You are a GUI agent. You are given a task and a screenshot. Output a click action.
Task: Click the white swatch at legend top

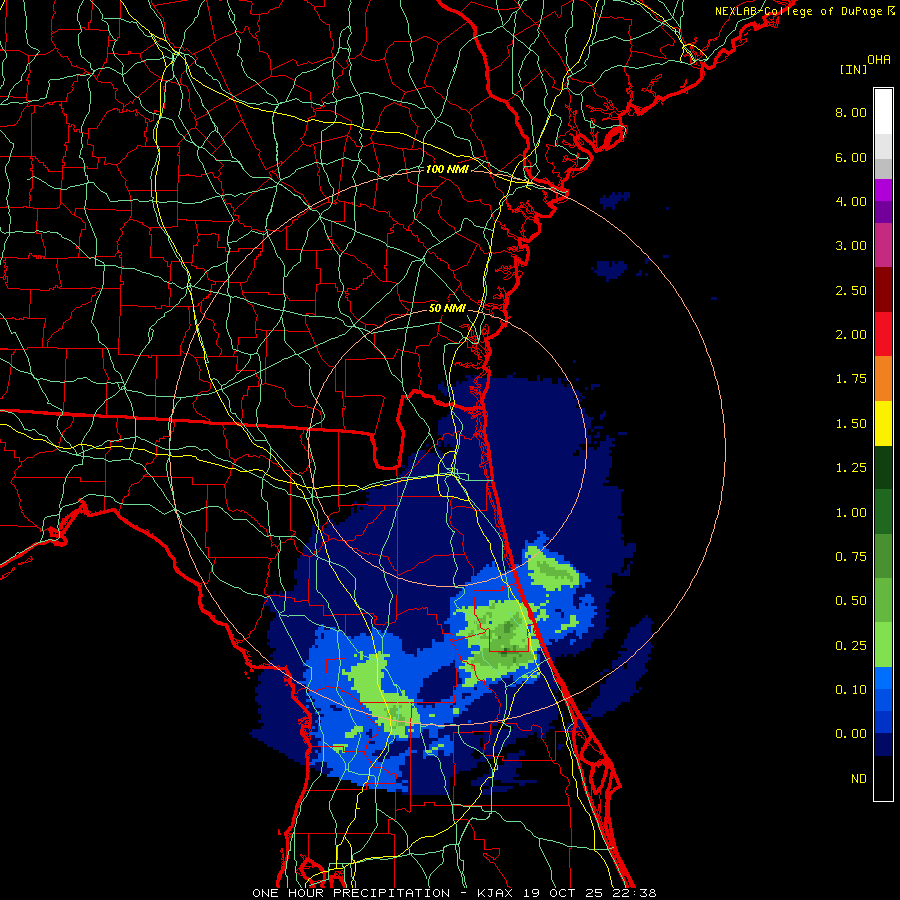click(x=883, y=112)
